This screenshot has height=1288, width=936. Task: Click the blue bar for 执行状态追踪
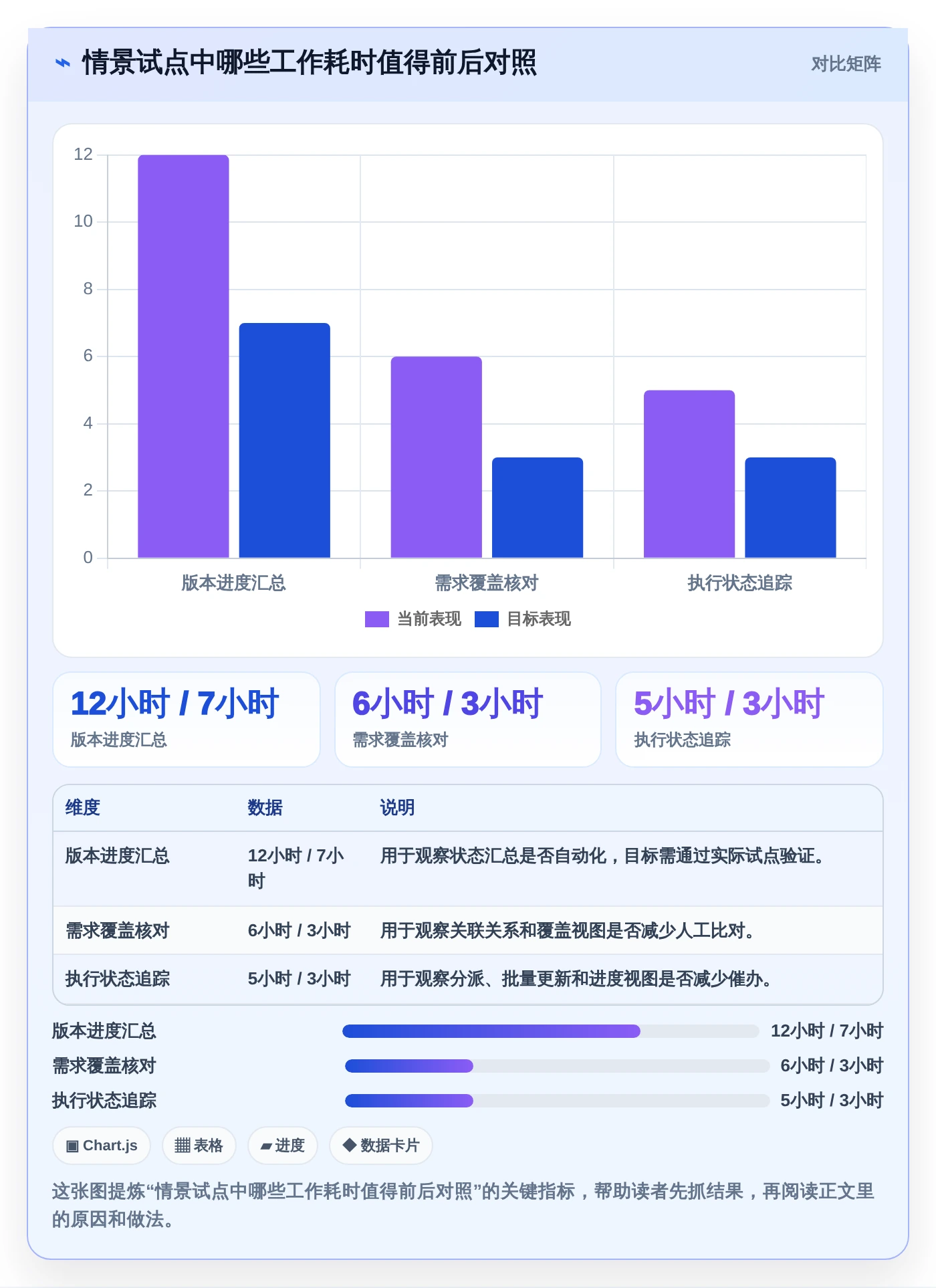click(790, 508)
